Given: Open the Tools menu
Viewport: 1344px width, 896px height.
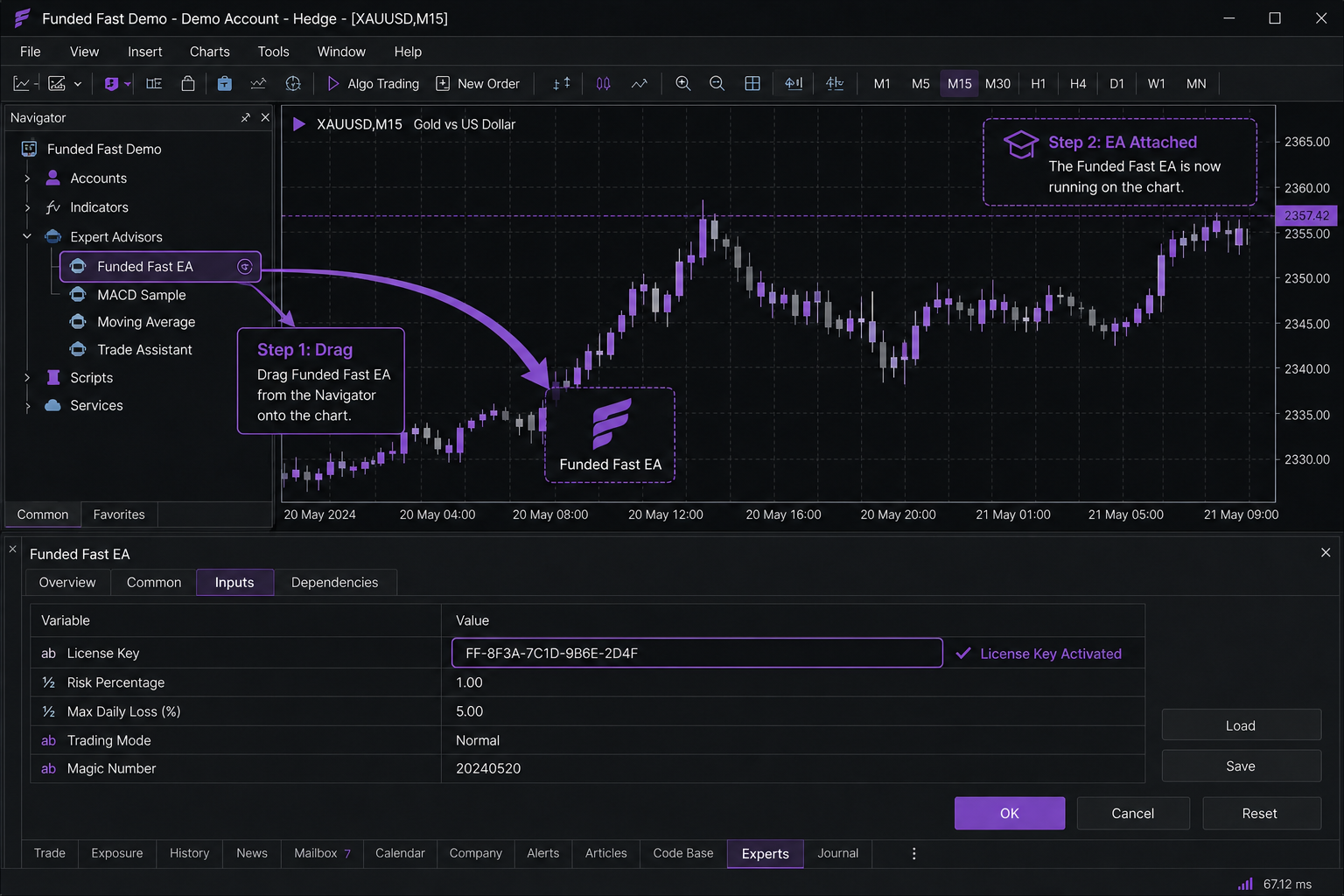Looking at the screenshot, I should (x=273, y=52).
